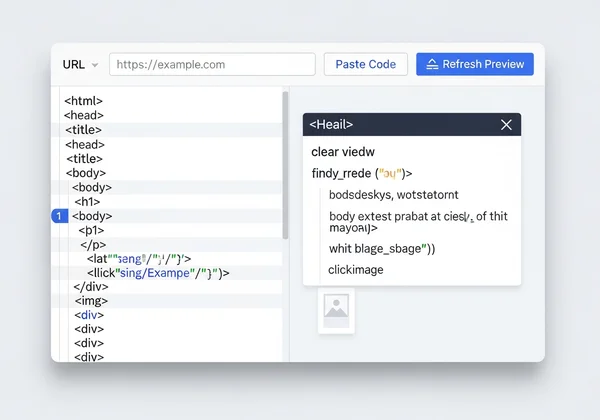Click the </div> closing tag line
Viewport: 600px width, 420px height.
(90, 287)
